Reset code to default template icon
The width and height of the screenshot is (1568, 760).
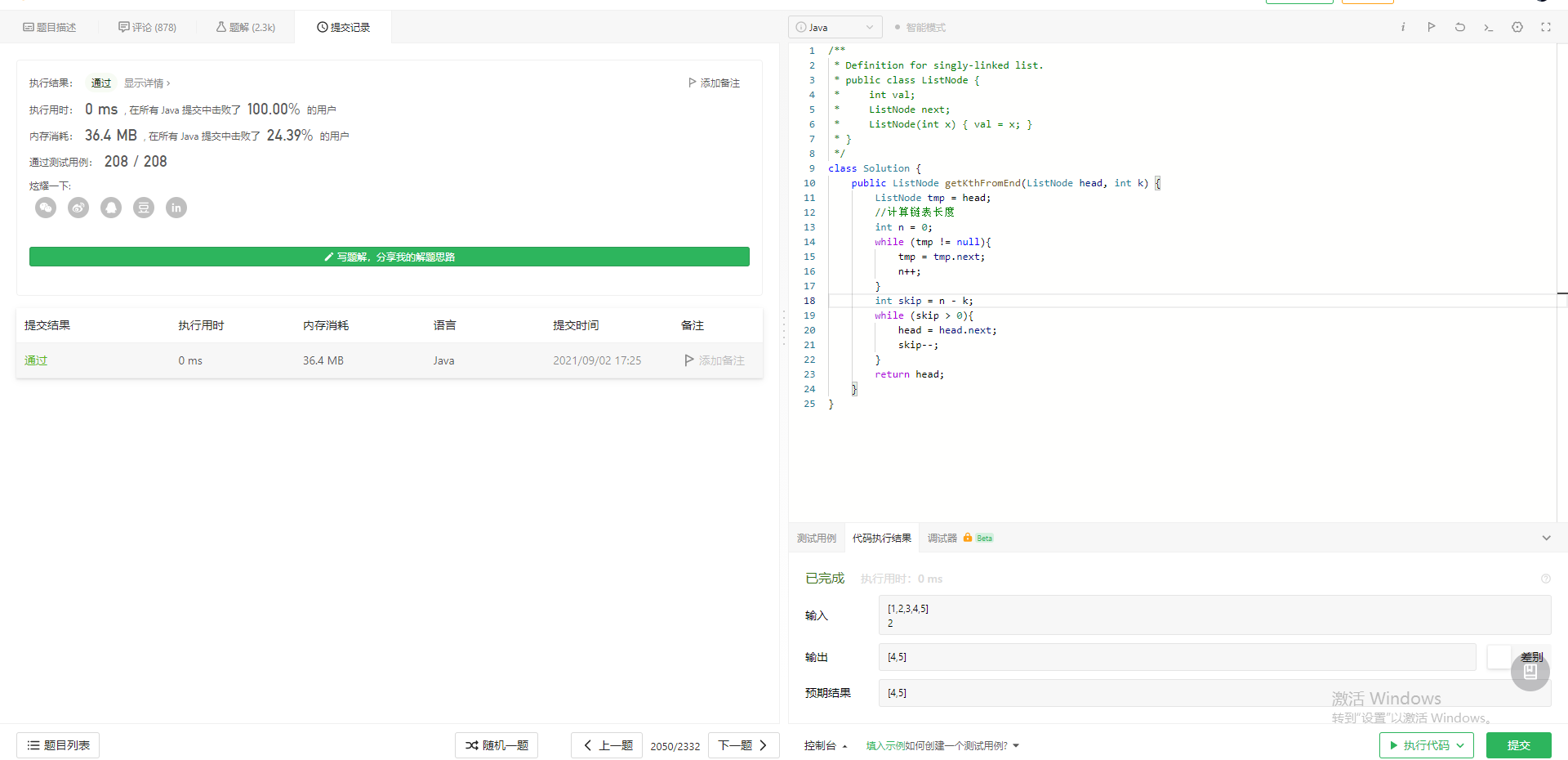1460,27
